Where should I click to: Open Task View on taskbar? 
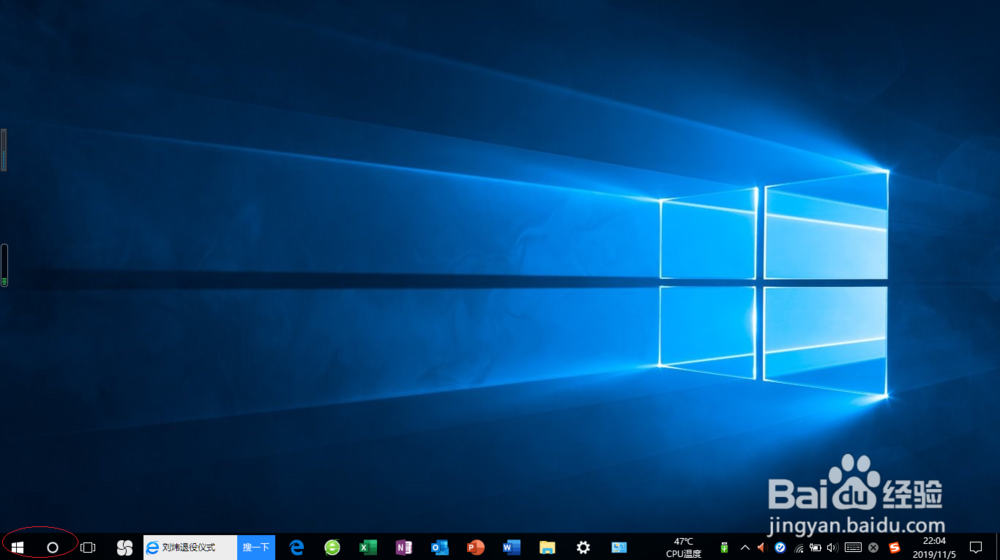[x=88, y=547]
